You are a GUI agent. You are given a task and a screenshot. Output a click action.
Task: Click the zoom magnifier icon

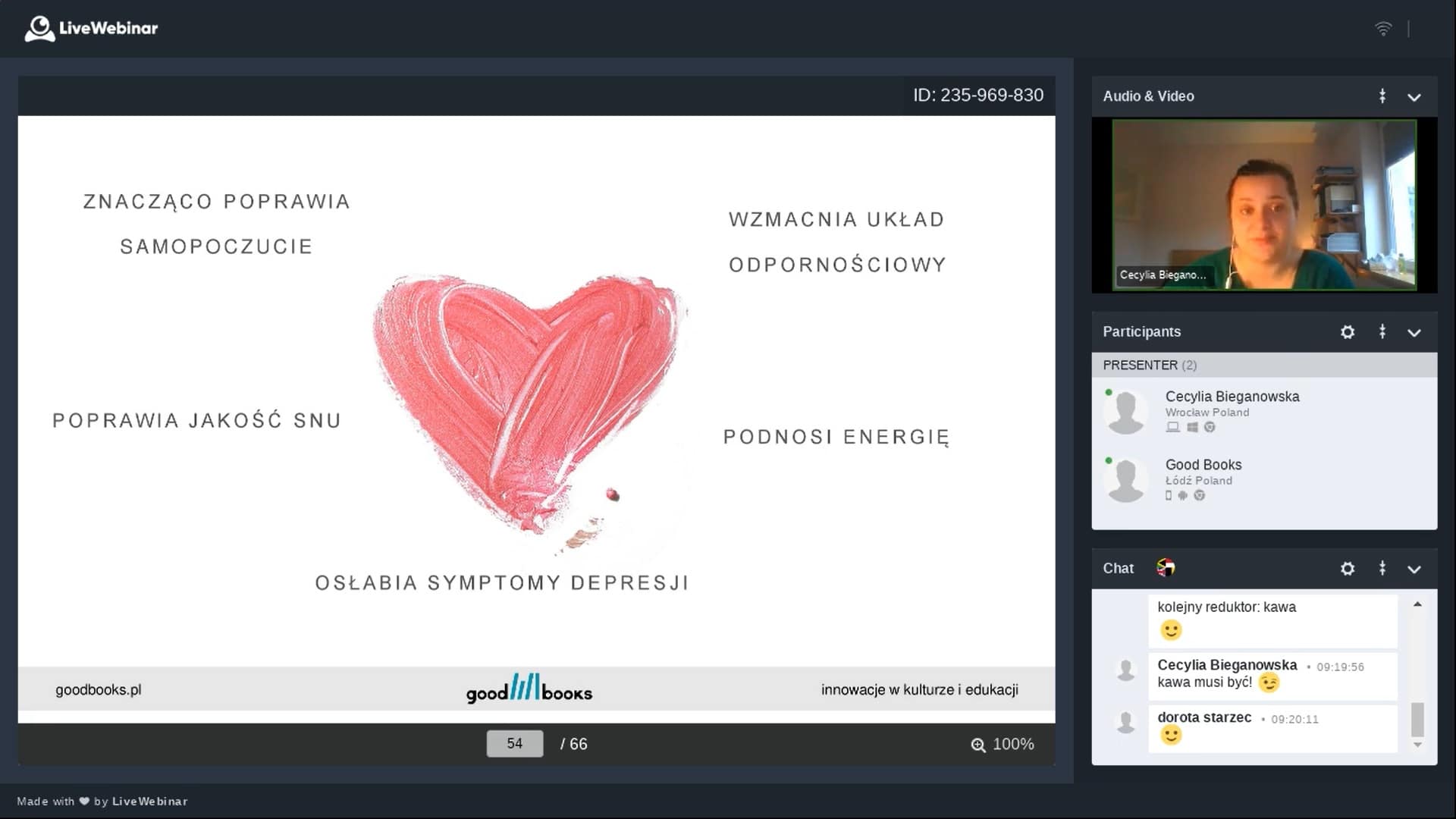point(978,745)
